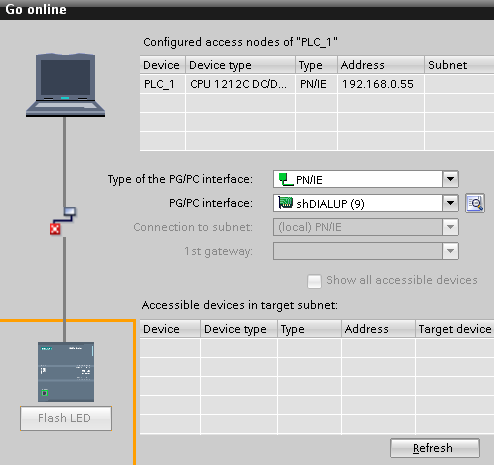Expand the PG/PC interface dropdown arrow

(x=450, y=203)
